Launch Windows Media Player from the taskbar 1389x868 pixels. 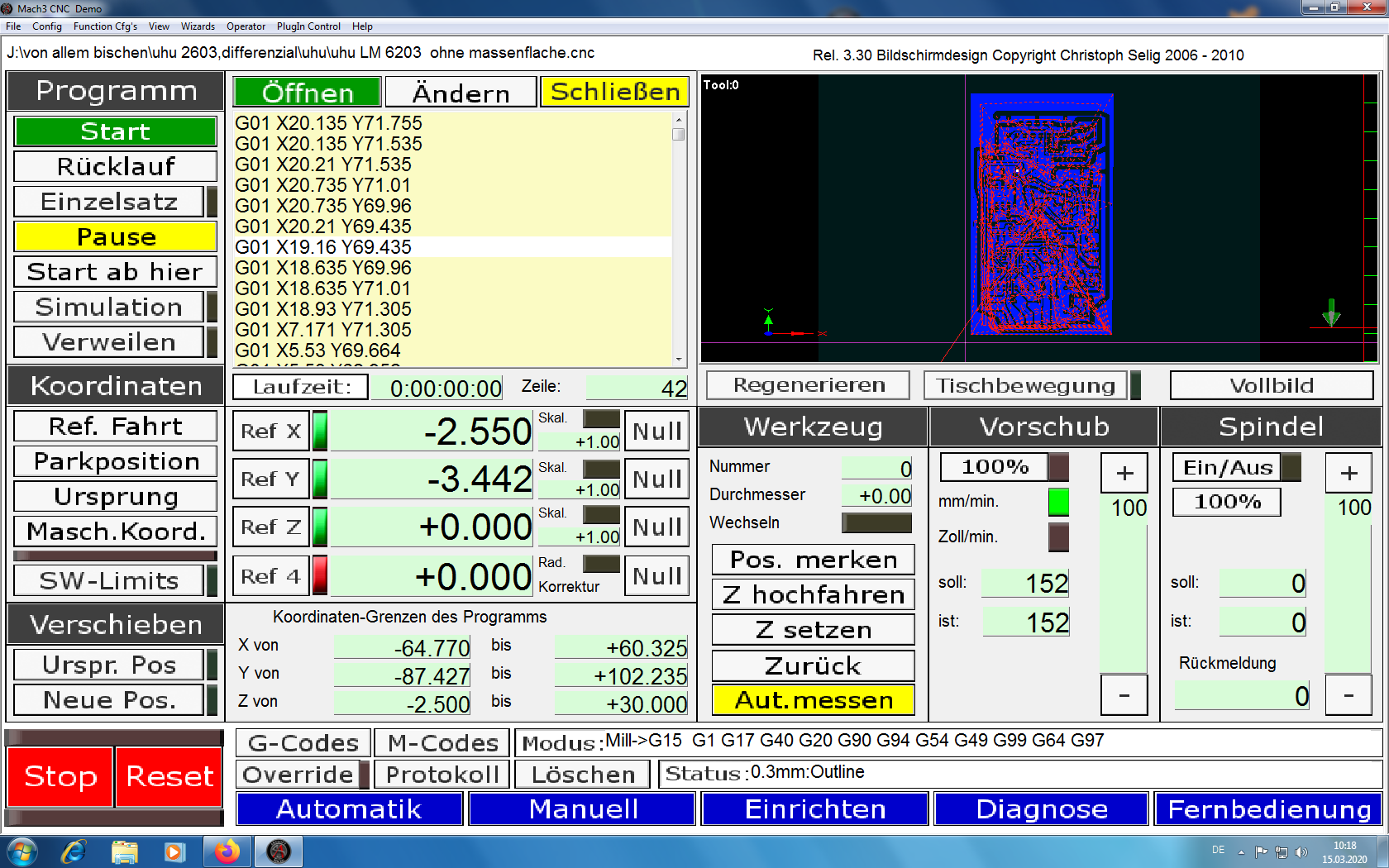(x=174, y=851)
